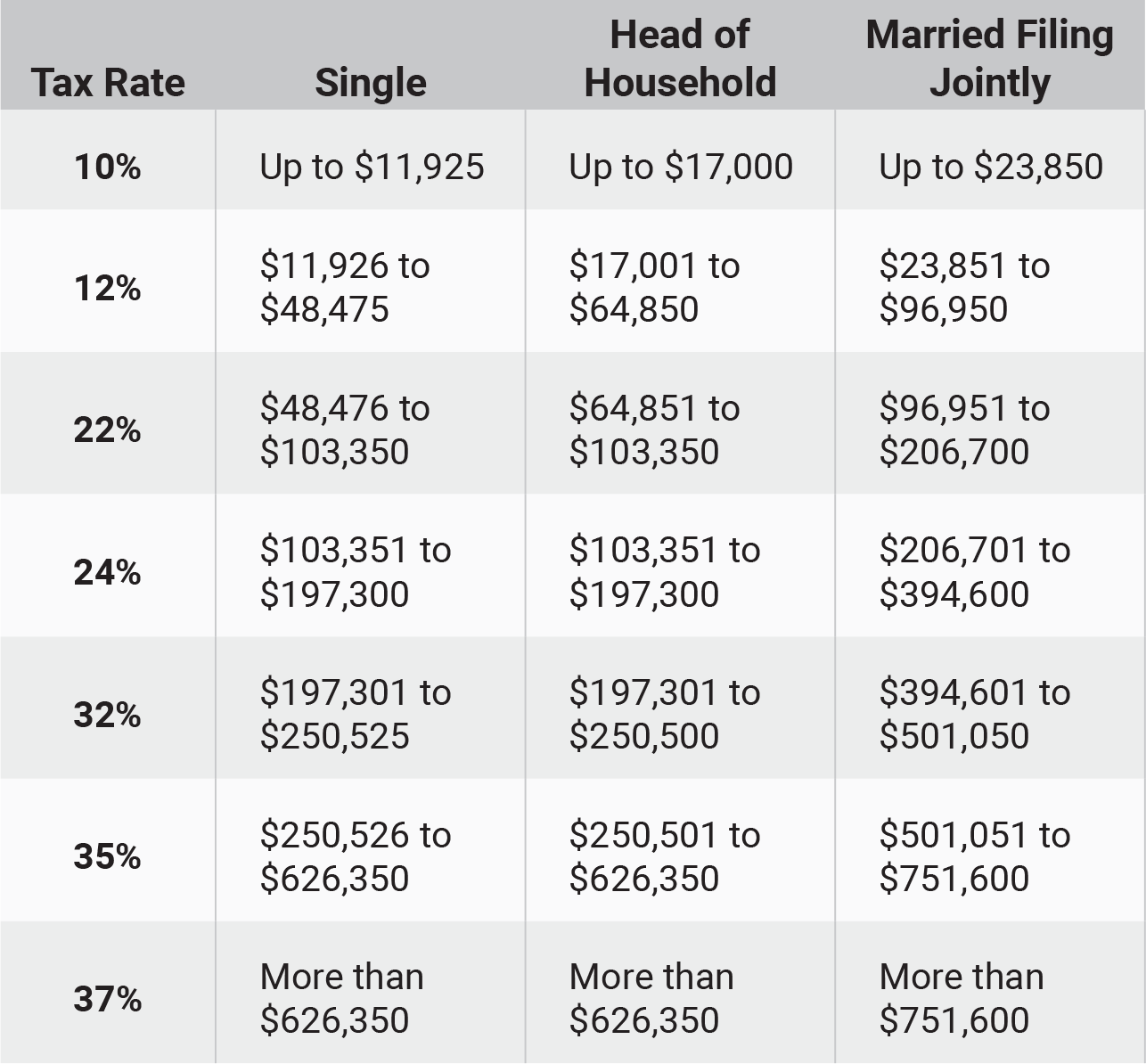Viewport: 1146px width, 1064px height.
Task: Select the "Up to $17,000" cell
Action: coord(681,167)
